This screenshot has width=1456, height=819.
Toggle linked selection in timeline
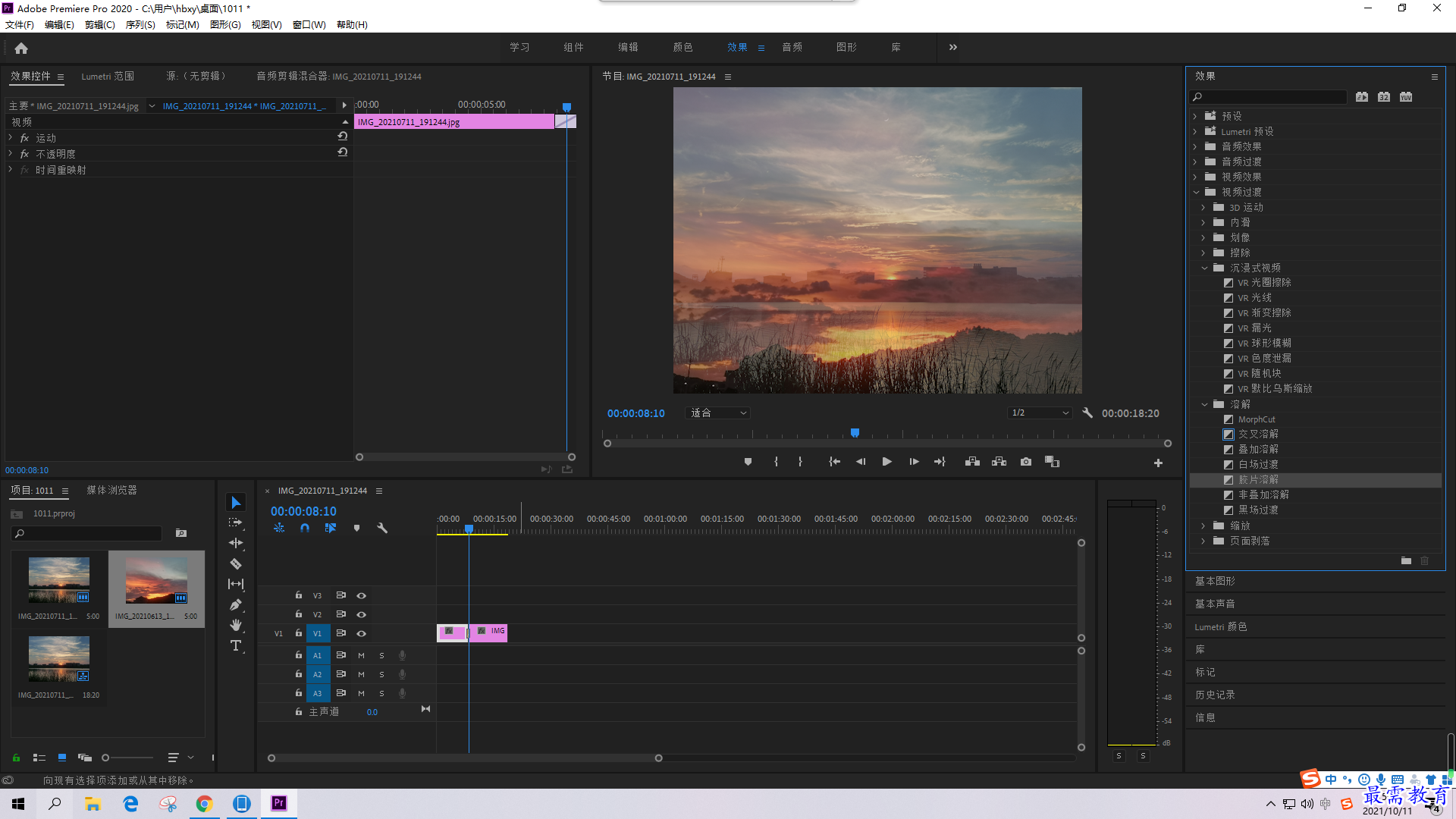click(x=331, y=528)
